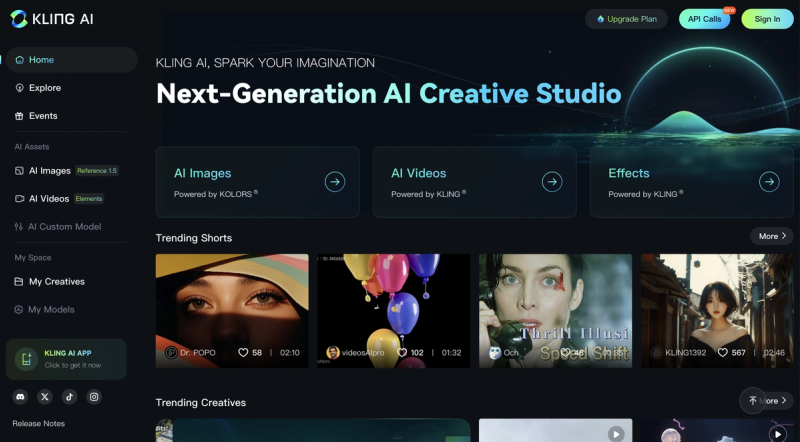Click the Explore compass icon
Screen dimensions: 800x442
[x=19, y=88]
